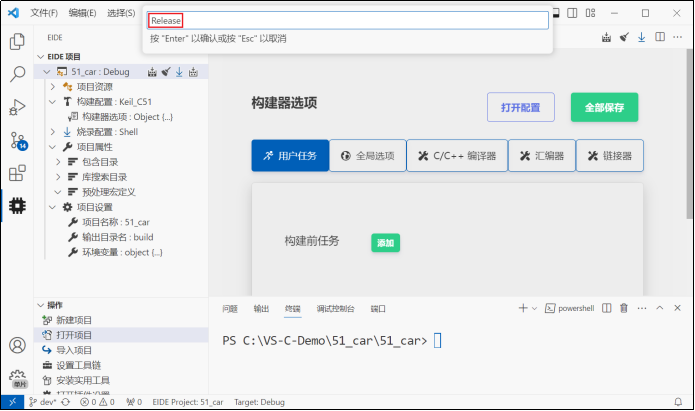Expand the 包含目录 node

58,162
